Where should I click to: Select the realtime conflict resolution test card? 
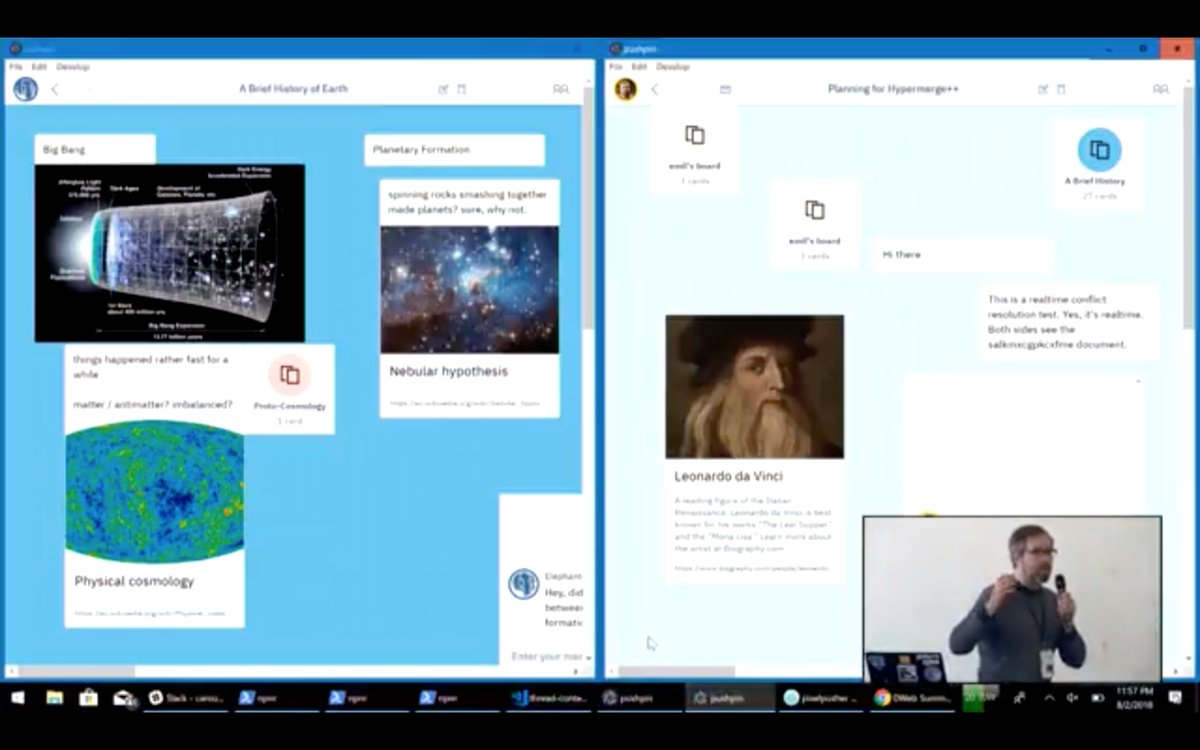coord(1069,321)
